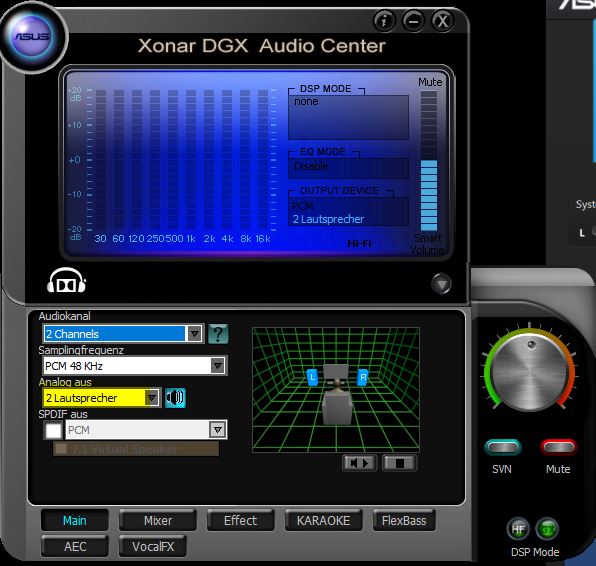Viewport: 596px width, 566px height.
Task: Click the question mark help icon
Action: (x=218, y=334)
